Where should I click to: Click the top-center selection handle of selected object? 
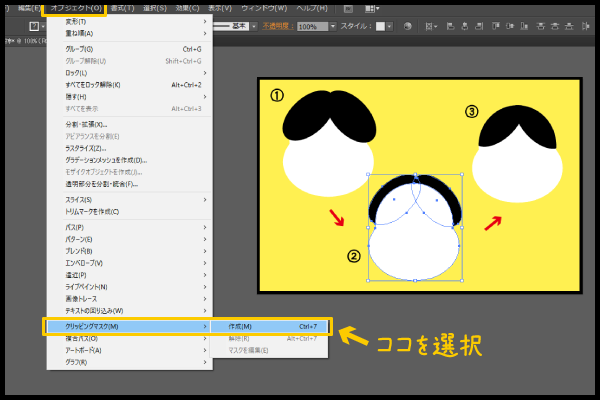click(x=414, y=173)
